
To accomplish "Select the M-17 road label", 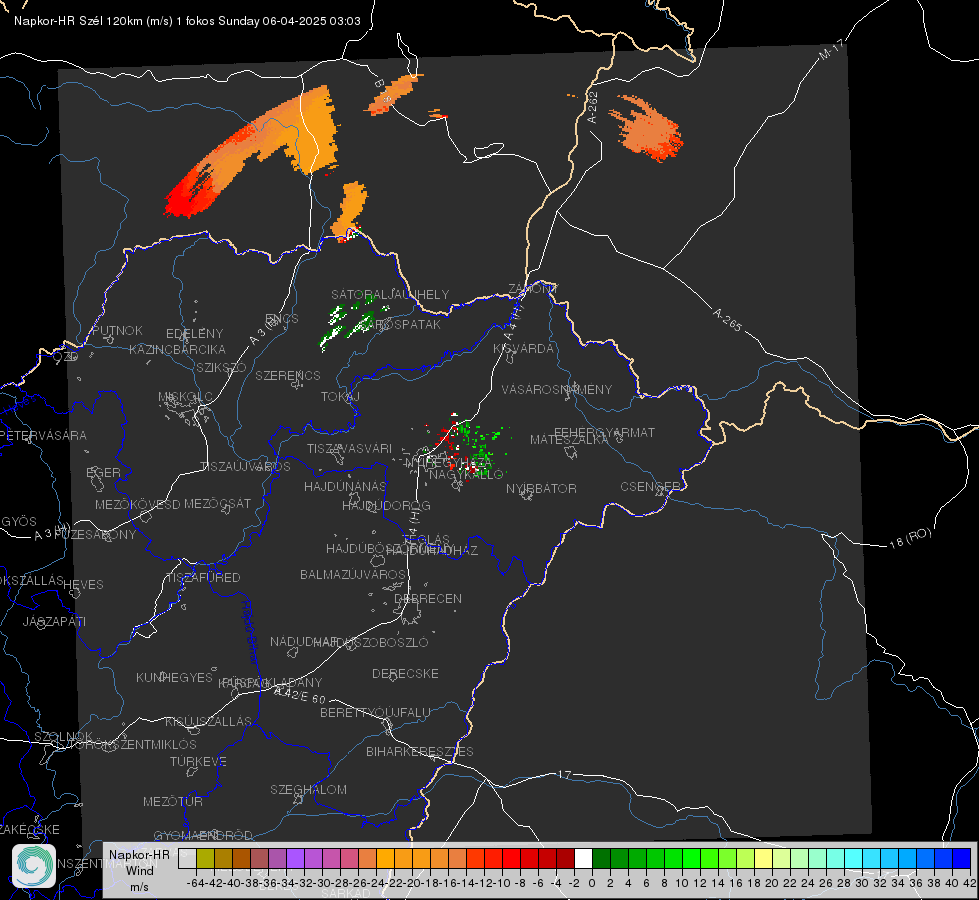I will click(831, 49).
